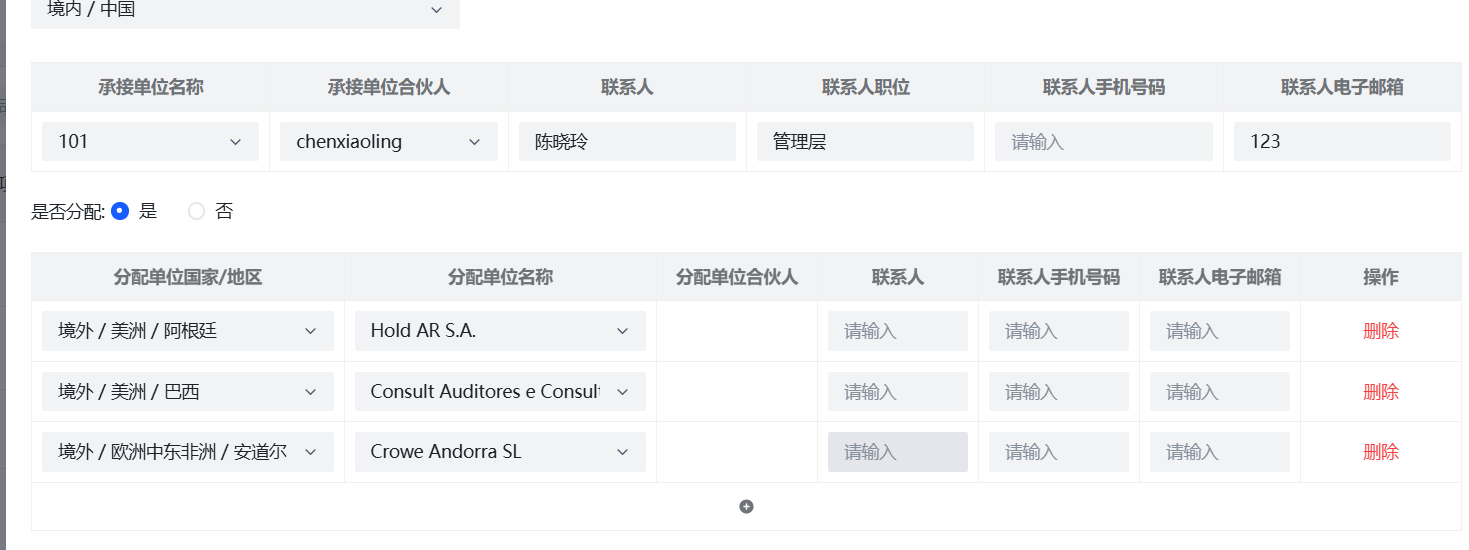Select the 否 radio button
The width and height of the screenshot is (1469, 550).
tap(196, 211)
